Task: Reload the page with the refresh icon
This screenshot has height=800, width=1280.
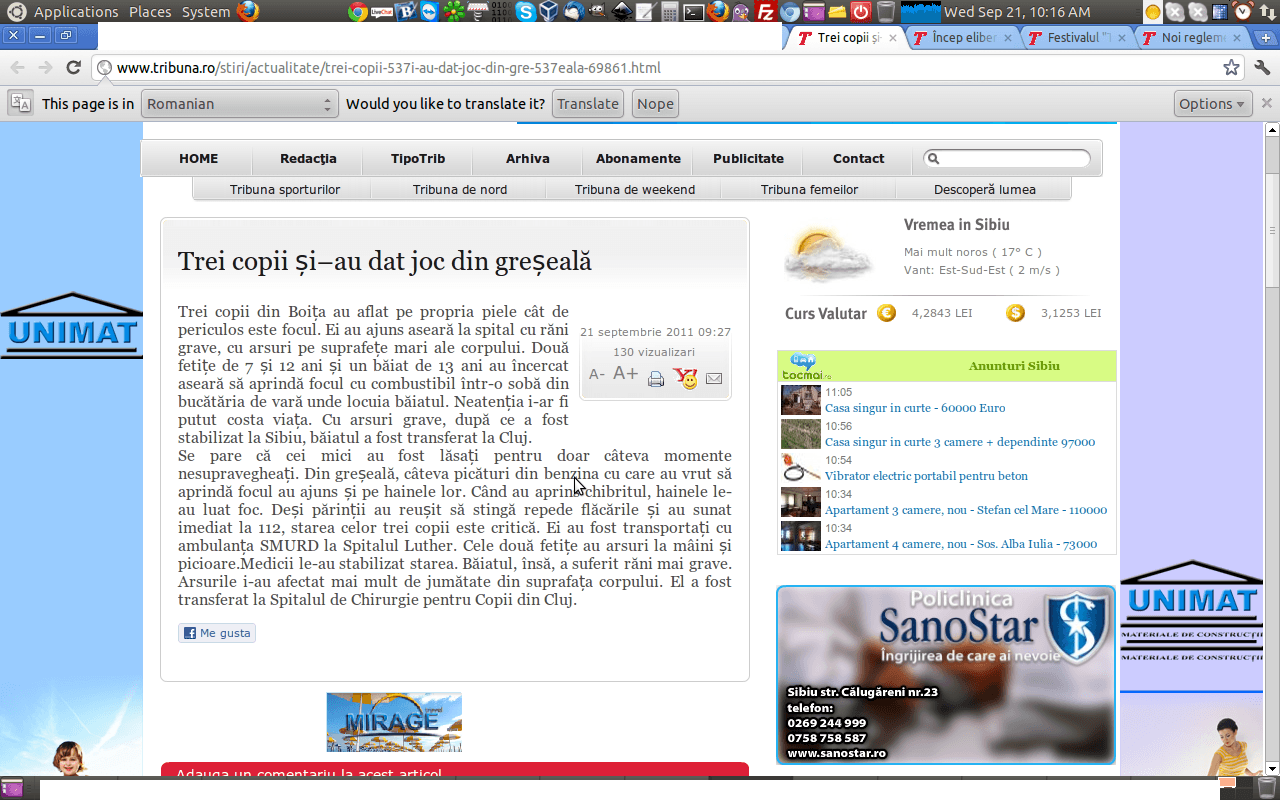Action: (73, 68)
